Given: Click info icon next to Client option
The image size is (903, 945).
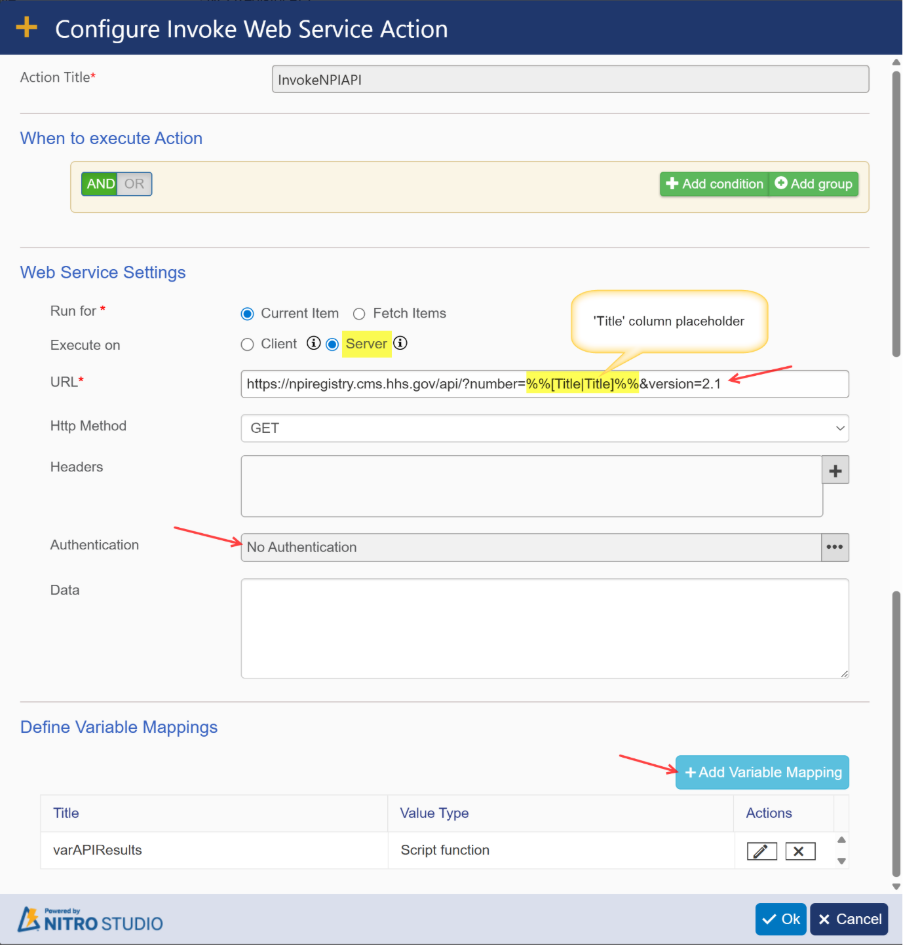Looking at the screenshot, I should (x=313, y=344).
